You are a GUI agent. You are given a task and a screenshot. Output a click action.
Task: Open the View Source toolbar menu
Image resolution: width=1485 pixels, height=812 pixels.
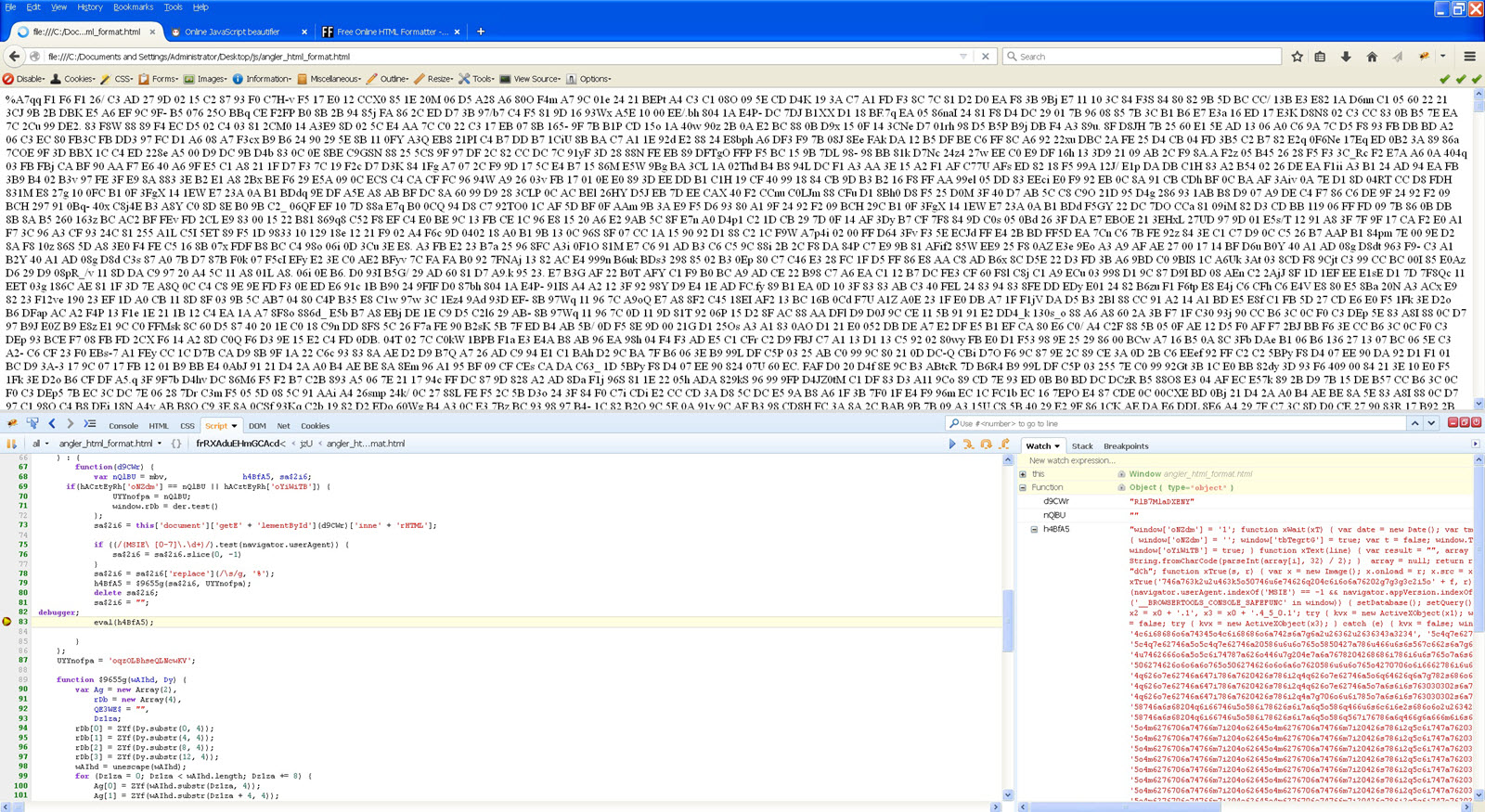(x=531, y=79)
